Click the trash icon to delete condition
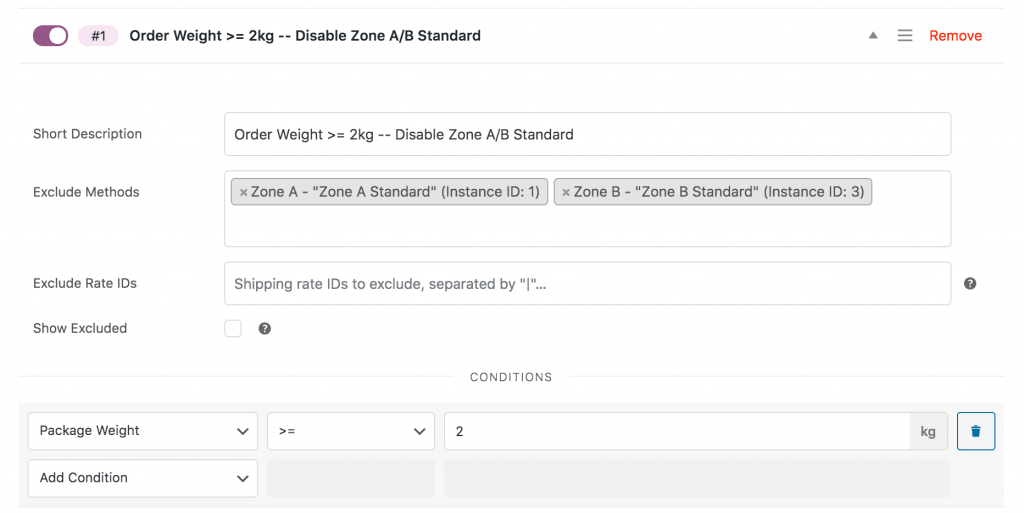Viewport: 1024px width, 513px height. click(x=976, y=431)
